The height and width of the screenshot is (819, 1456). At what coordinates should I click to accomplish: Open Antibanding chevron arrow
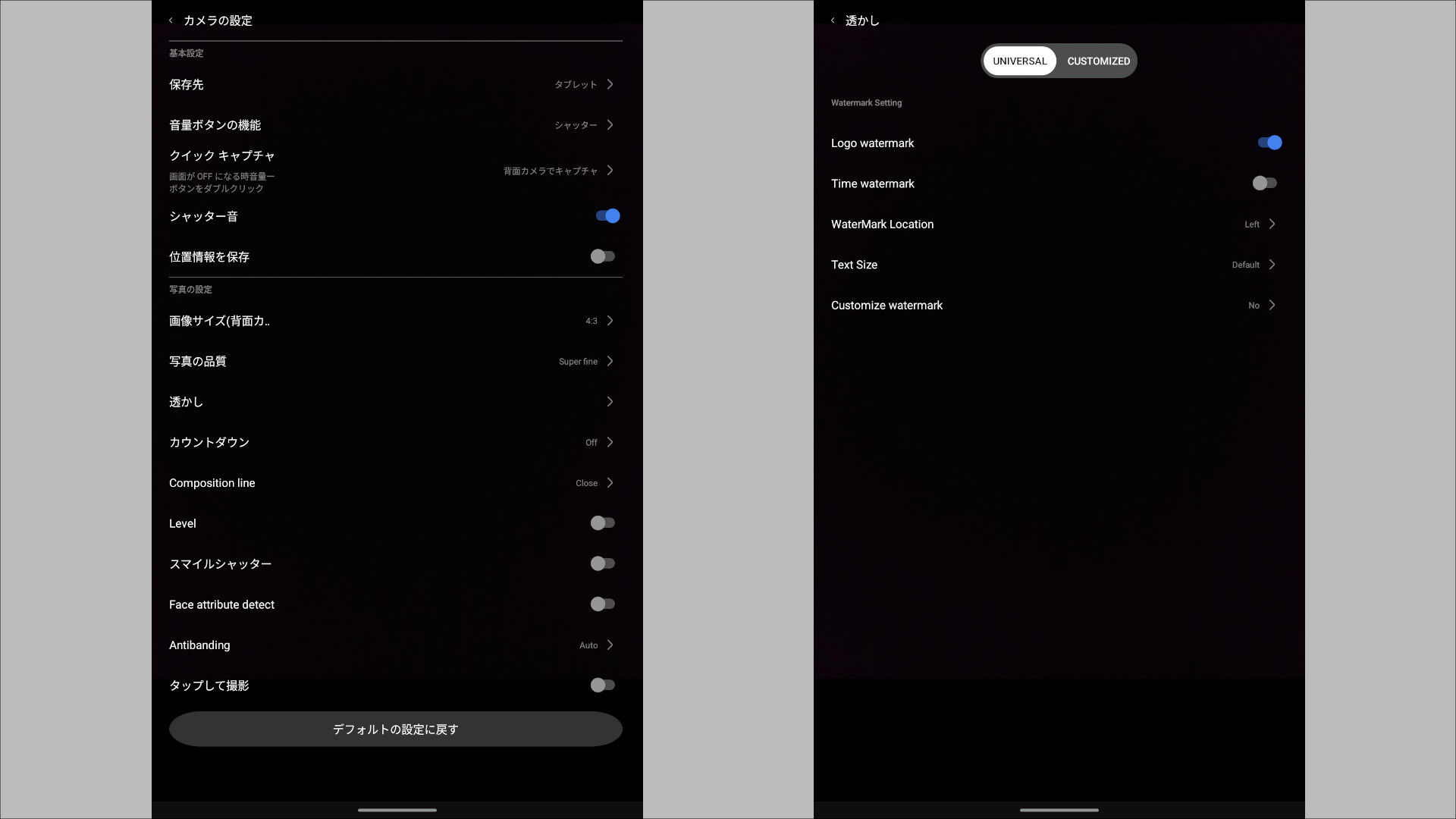point(610,645)
